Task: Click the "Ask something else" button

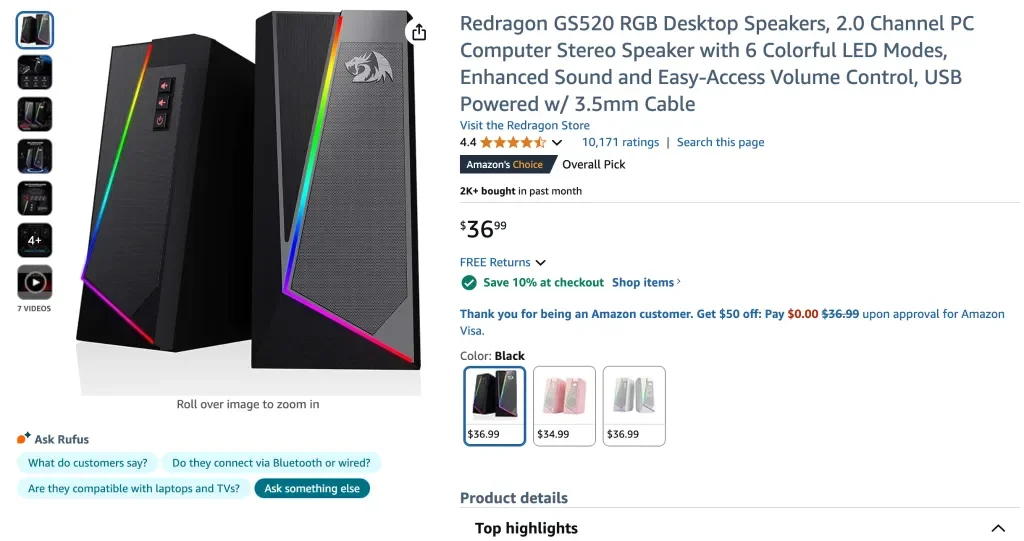Action: point(312,489)
